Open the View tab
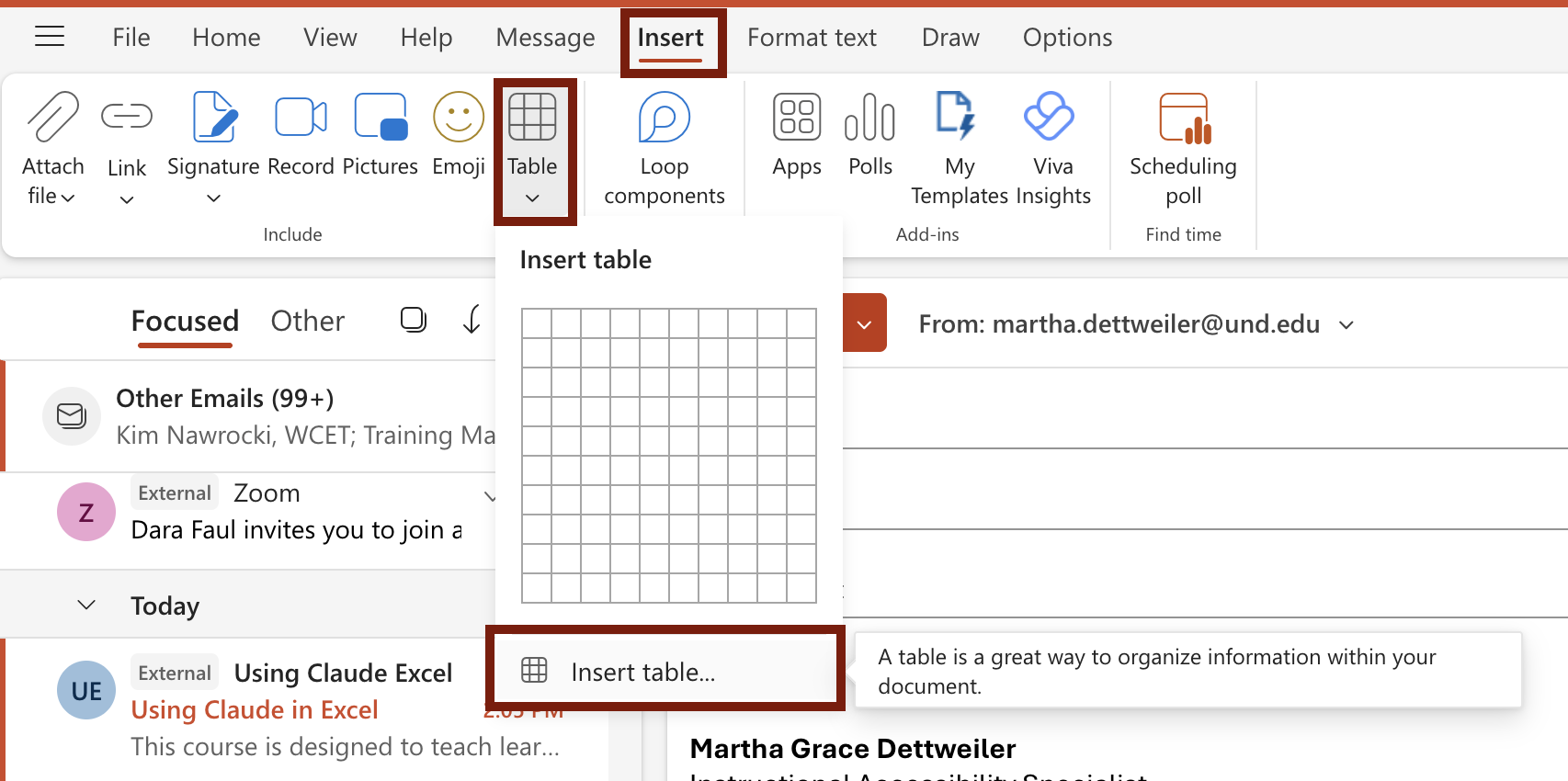Image resolution: width=1568 pixels, height=781 pixels. (330, 38)
